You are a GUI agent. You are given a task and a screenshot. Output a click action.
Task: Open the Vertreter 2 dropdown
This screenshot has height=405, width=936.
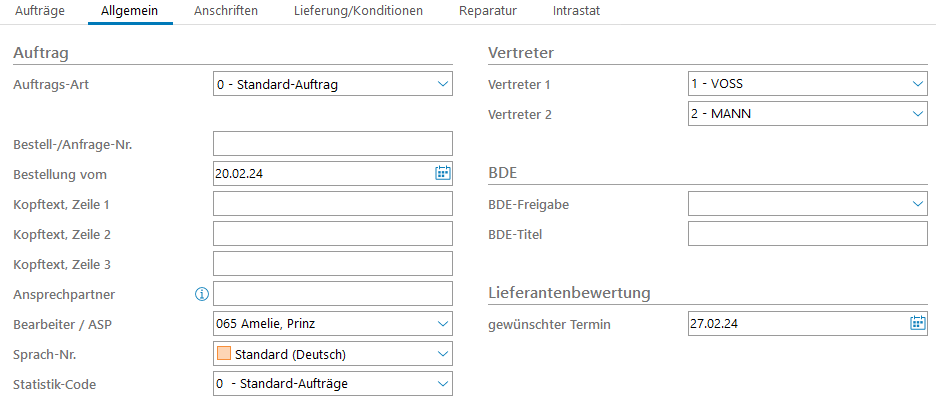[x=917, y=114]
